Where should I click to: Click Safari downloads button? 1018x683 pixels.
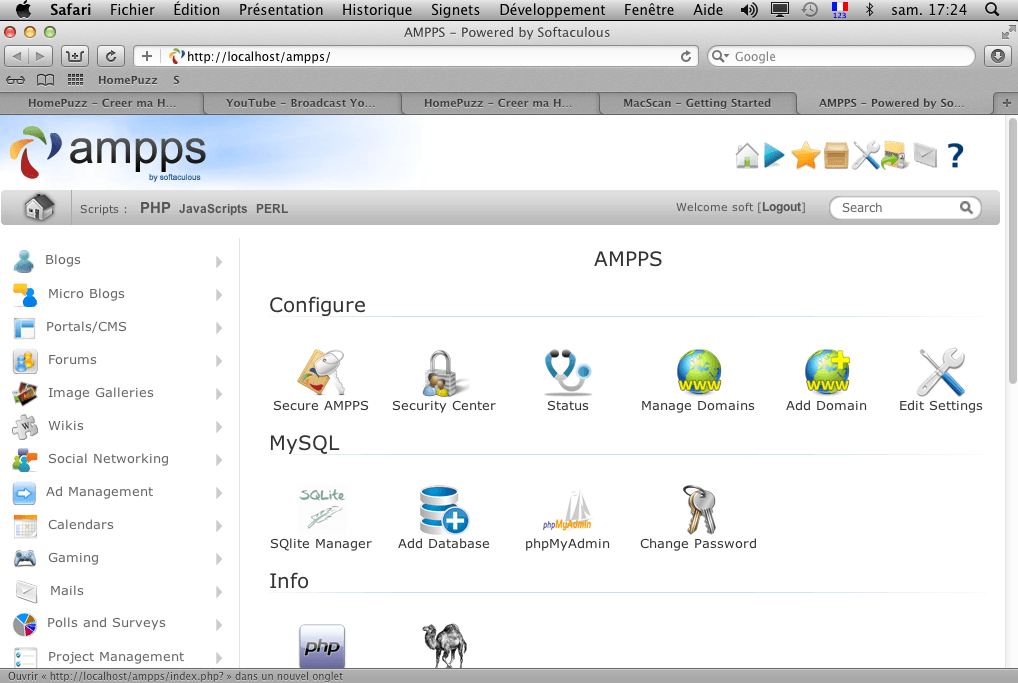tap(998, 56)
